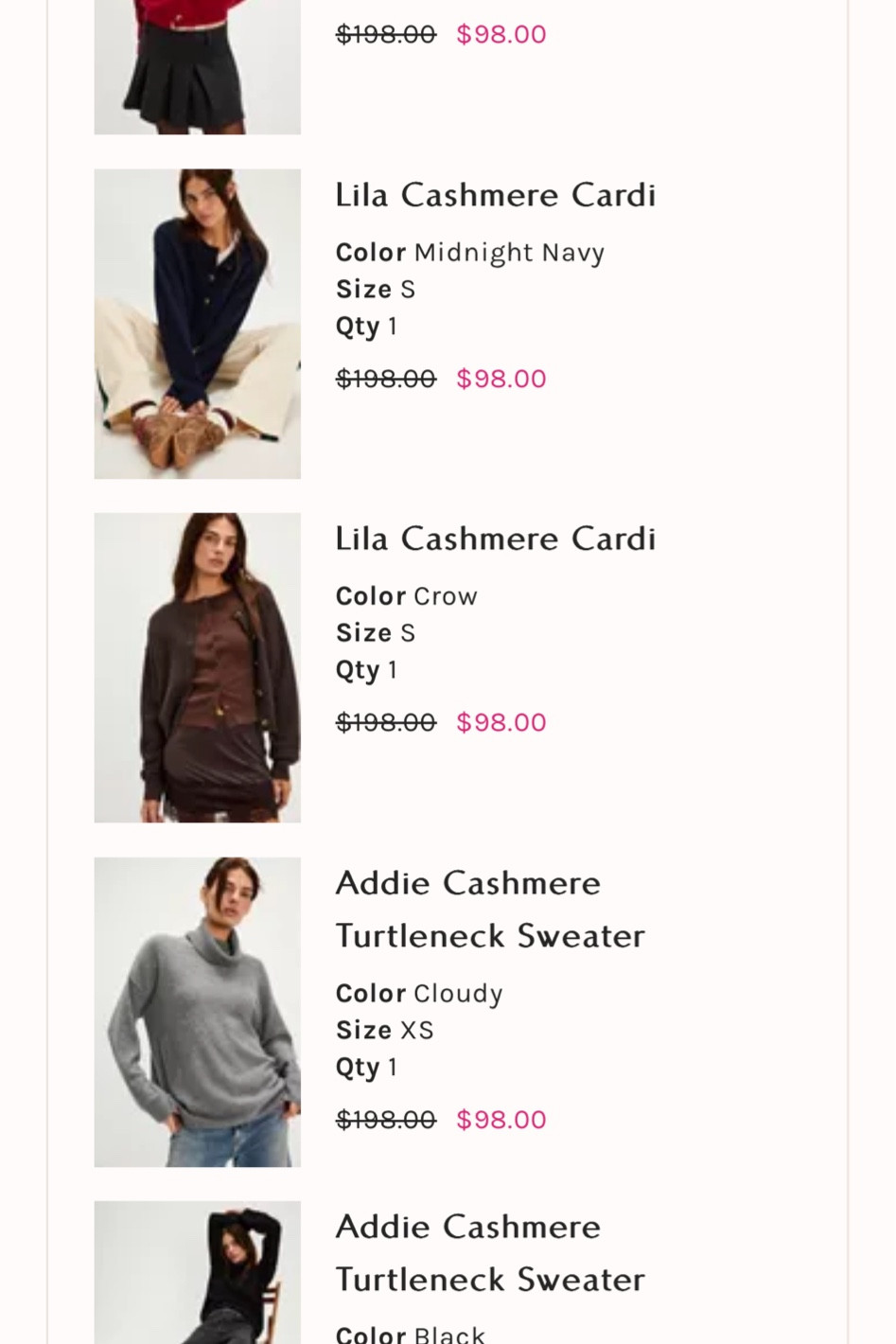This screenshot has width=896, height=1344.
Task: Click the Midnight Navy cardigan product photo
Action: 197,323
